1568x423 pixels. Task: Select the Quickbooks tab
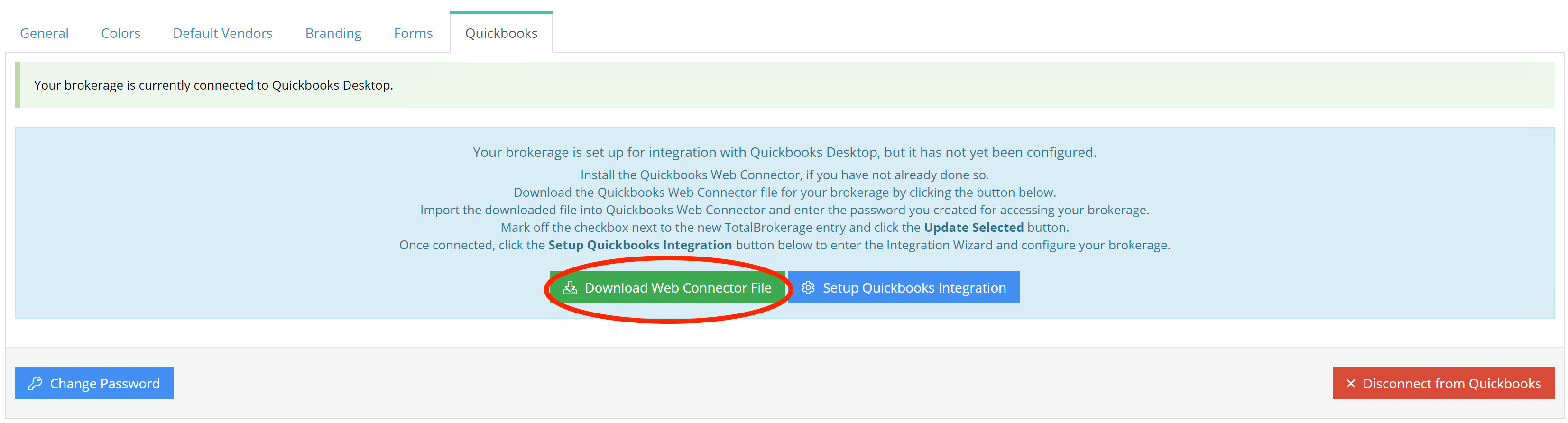(501, 33)
